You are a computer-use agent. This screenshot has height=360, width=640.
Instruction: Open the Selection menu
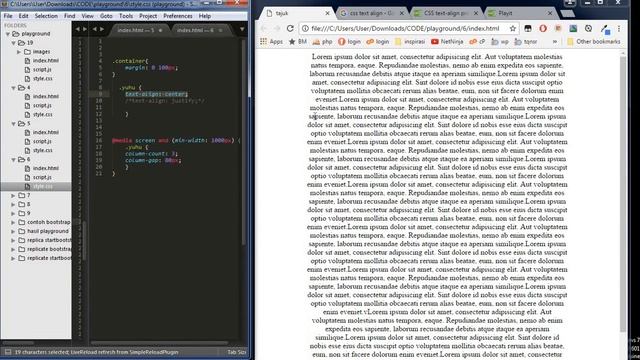click(46, 16)
